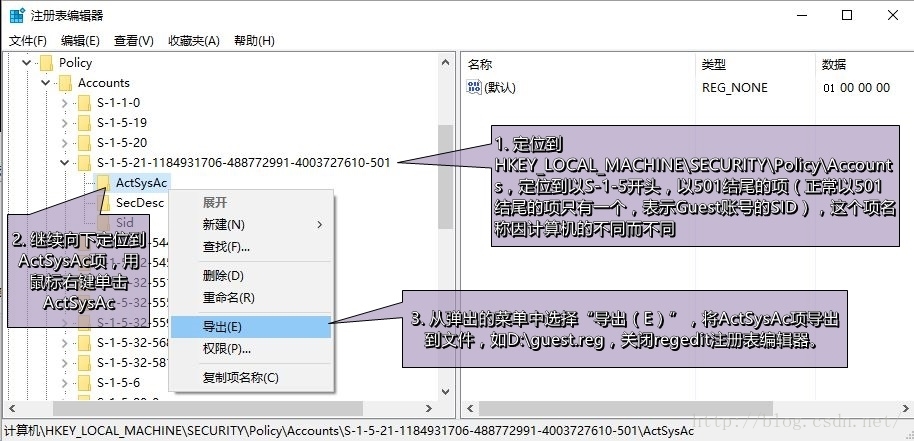The height and width of the screenshot is (441, 914).
Task: Click the 01 00 00 00 data cell
Action: [856, 88]
